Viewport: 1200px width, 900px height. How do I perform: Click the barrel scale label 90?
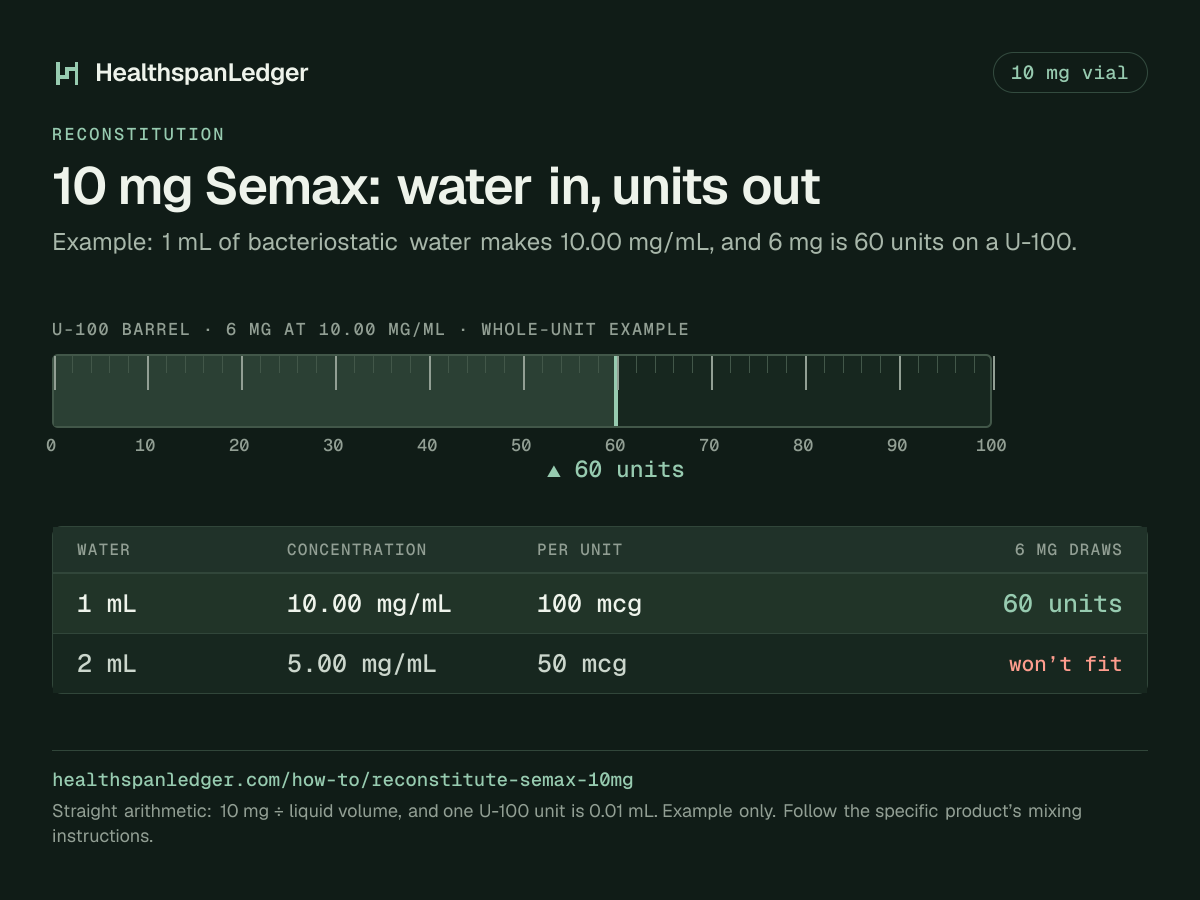[897, 446]
